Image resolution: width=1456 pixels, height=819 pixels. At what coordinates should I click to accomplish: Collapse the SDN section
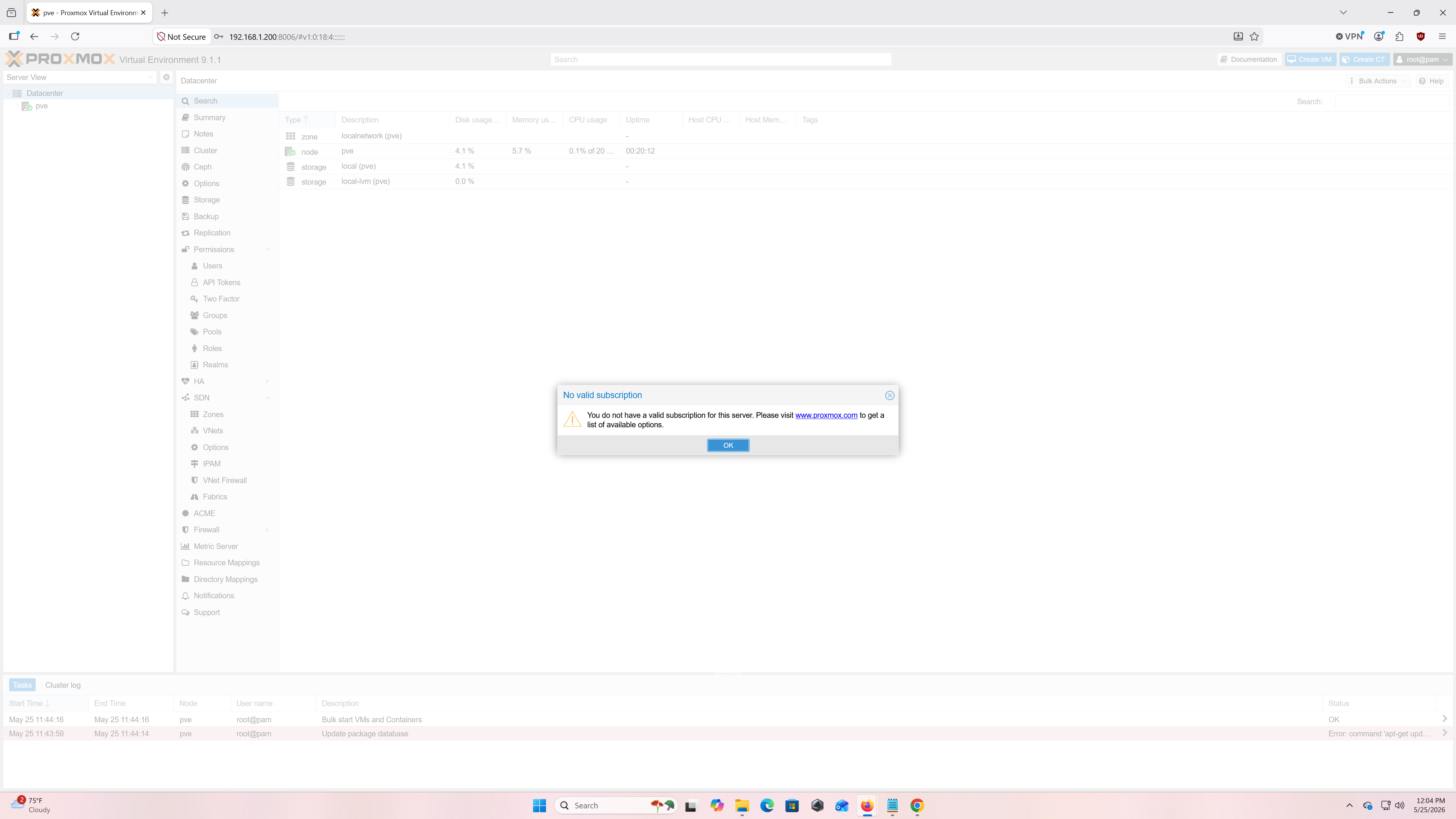point(267,398)
